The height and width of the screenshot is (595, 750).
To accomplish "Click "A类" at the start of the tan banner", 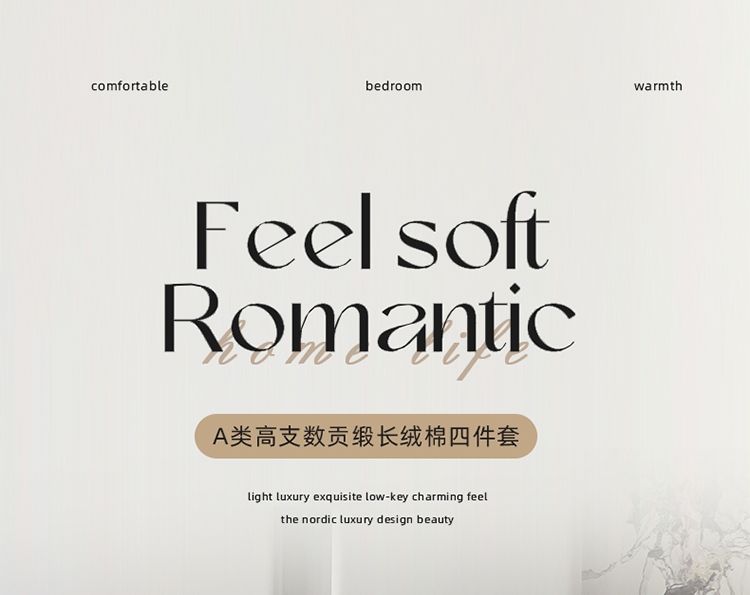I will tap(232, 436).
